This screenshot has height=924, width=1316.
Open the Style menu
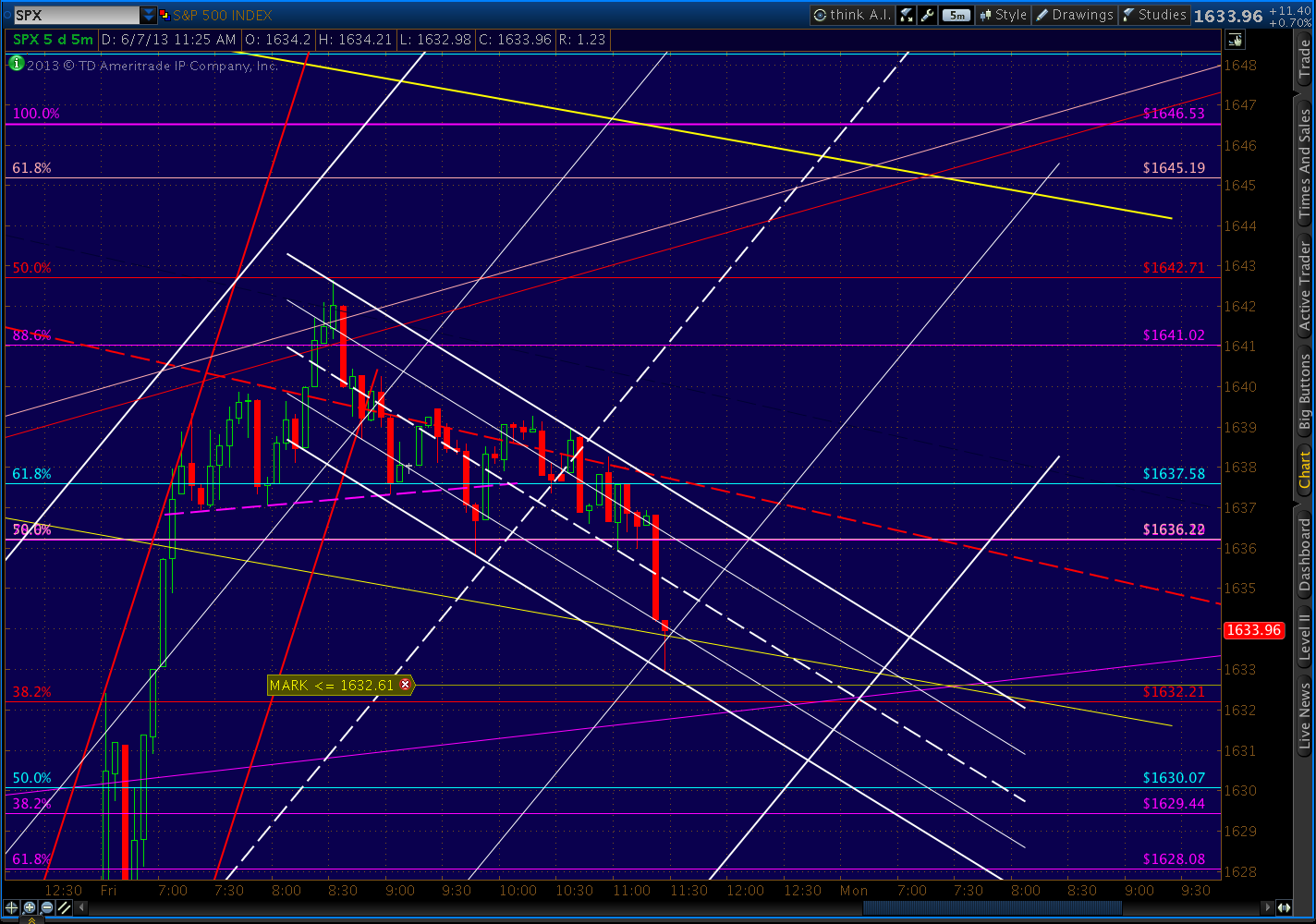click(x=1003, y=15)
